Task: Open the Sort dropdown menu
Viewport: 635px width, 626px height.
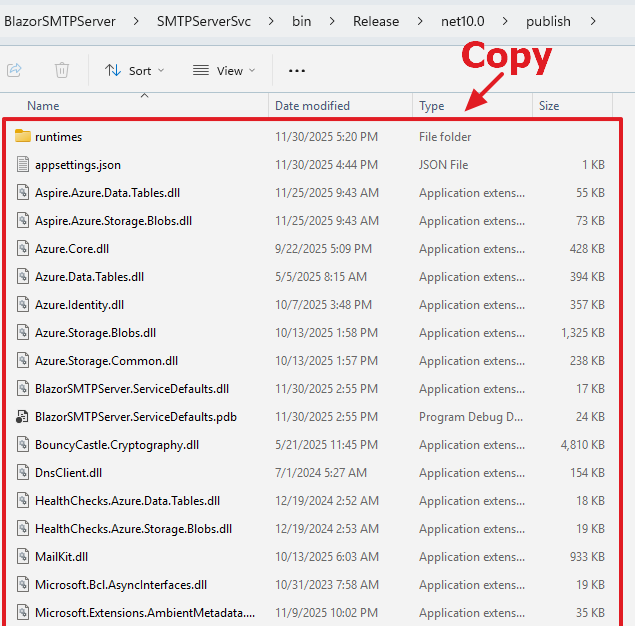Action: [x=135, y=70]
